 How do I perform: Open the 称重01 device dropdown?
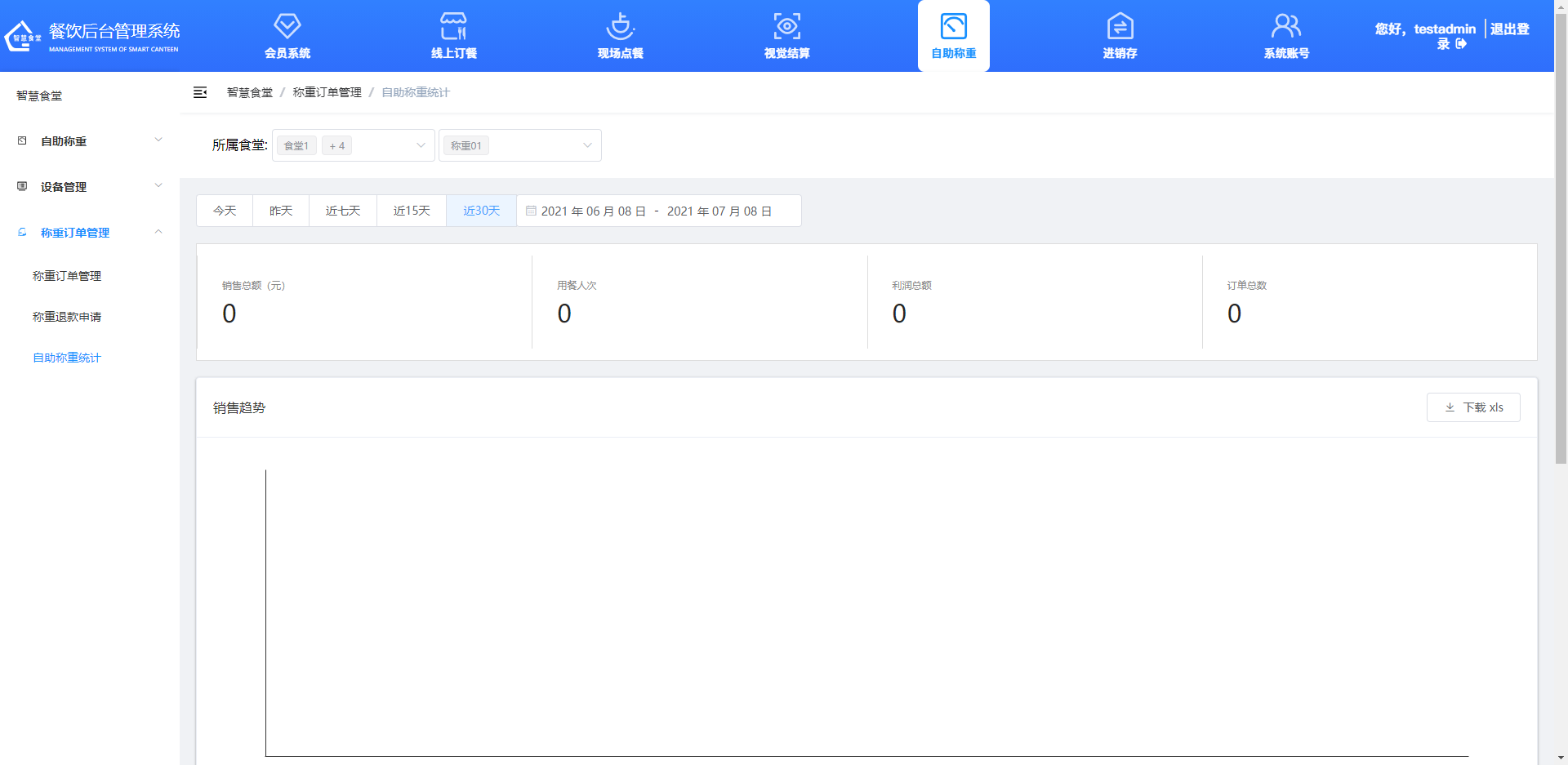pyautogui.click(x=519, y=145)
